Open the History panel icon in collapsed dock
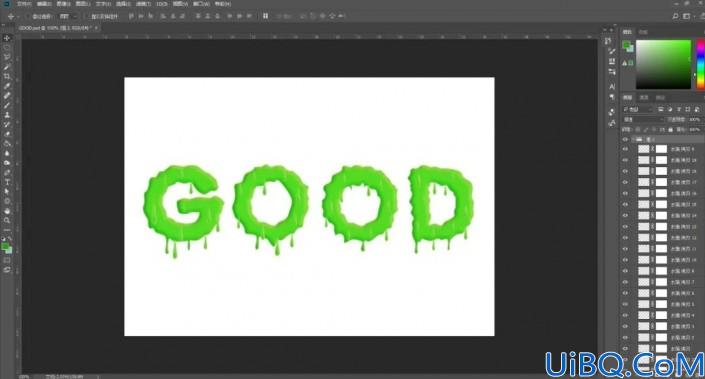The width and height of the screenshot is (705, 379). (x=608, y=41)
